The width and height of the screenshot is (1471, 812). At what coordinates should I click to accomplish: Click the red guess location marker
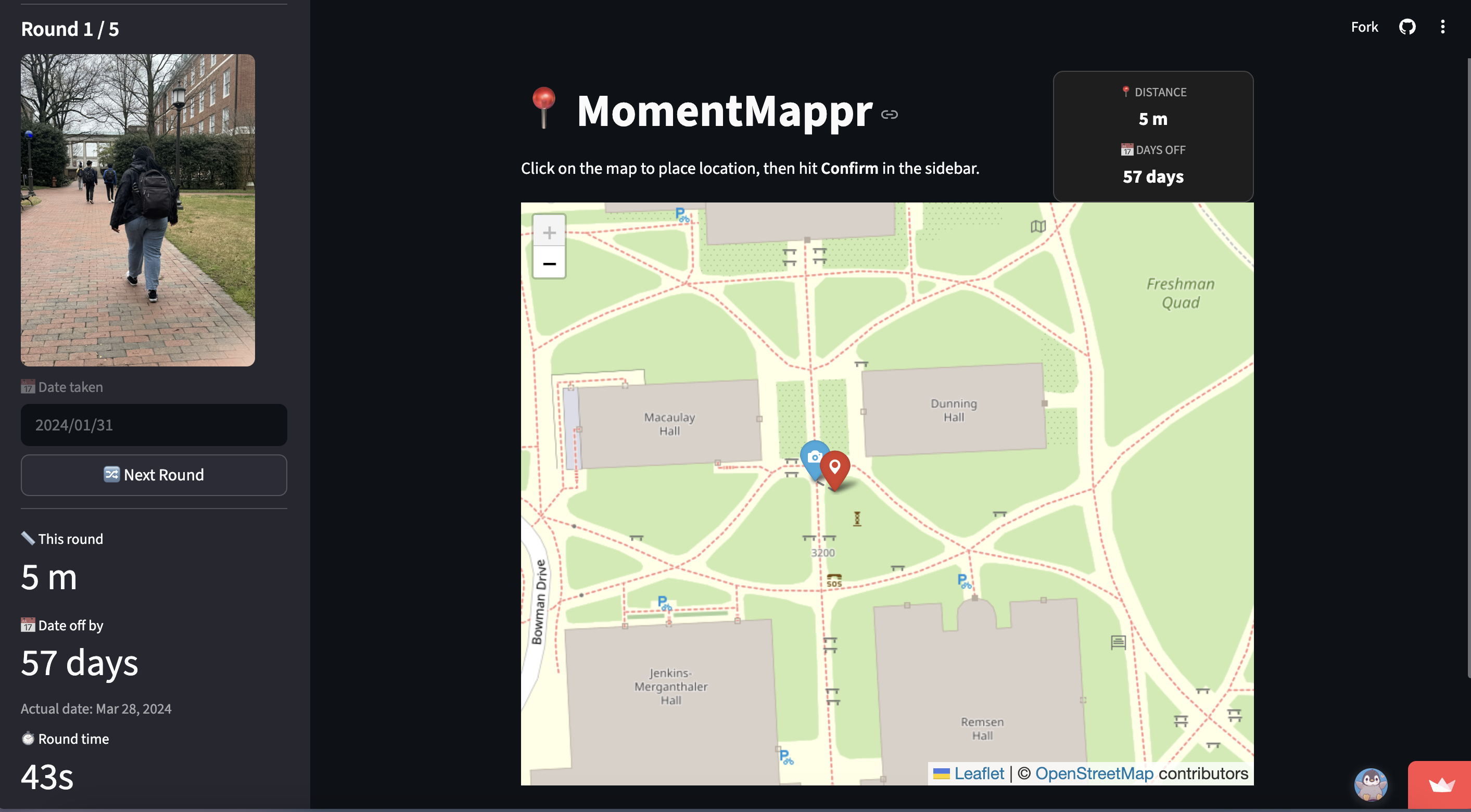tap(835, 468)
